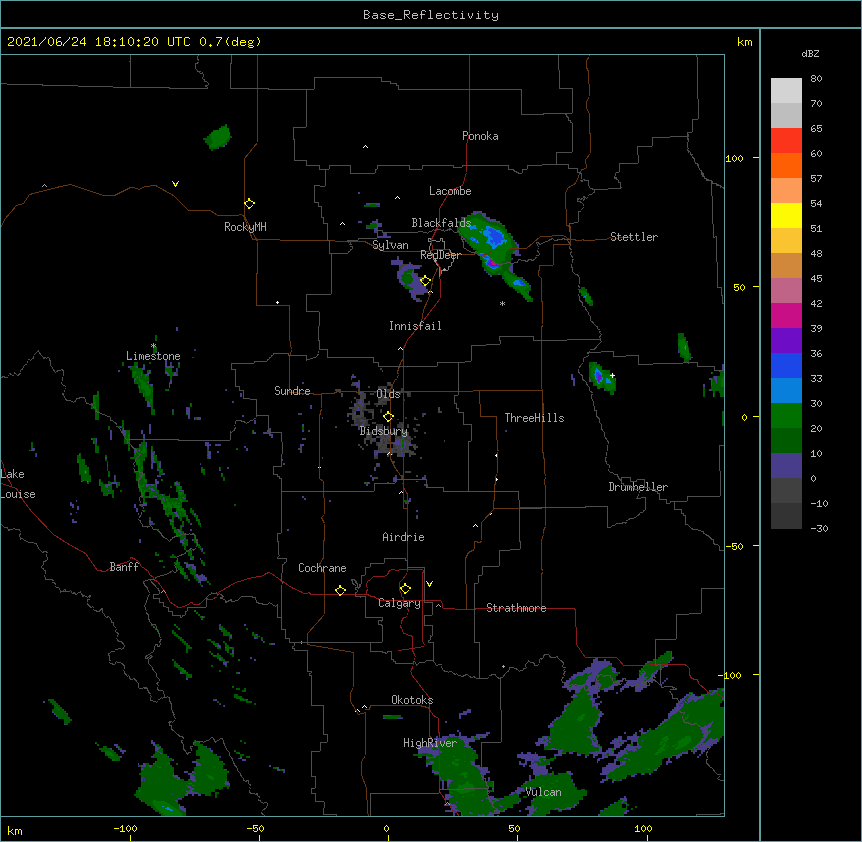This screenshot has width=862, height=842.
Task: Click the Base_Reflectivity title
Action: click(431, 15)
